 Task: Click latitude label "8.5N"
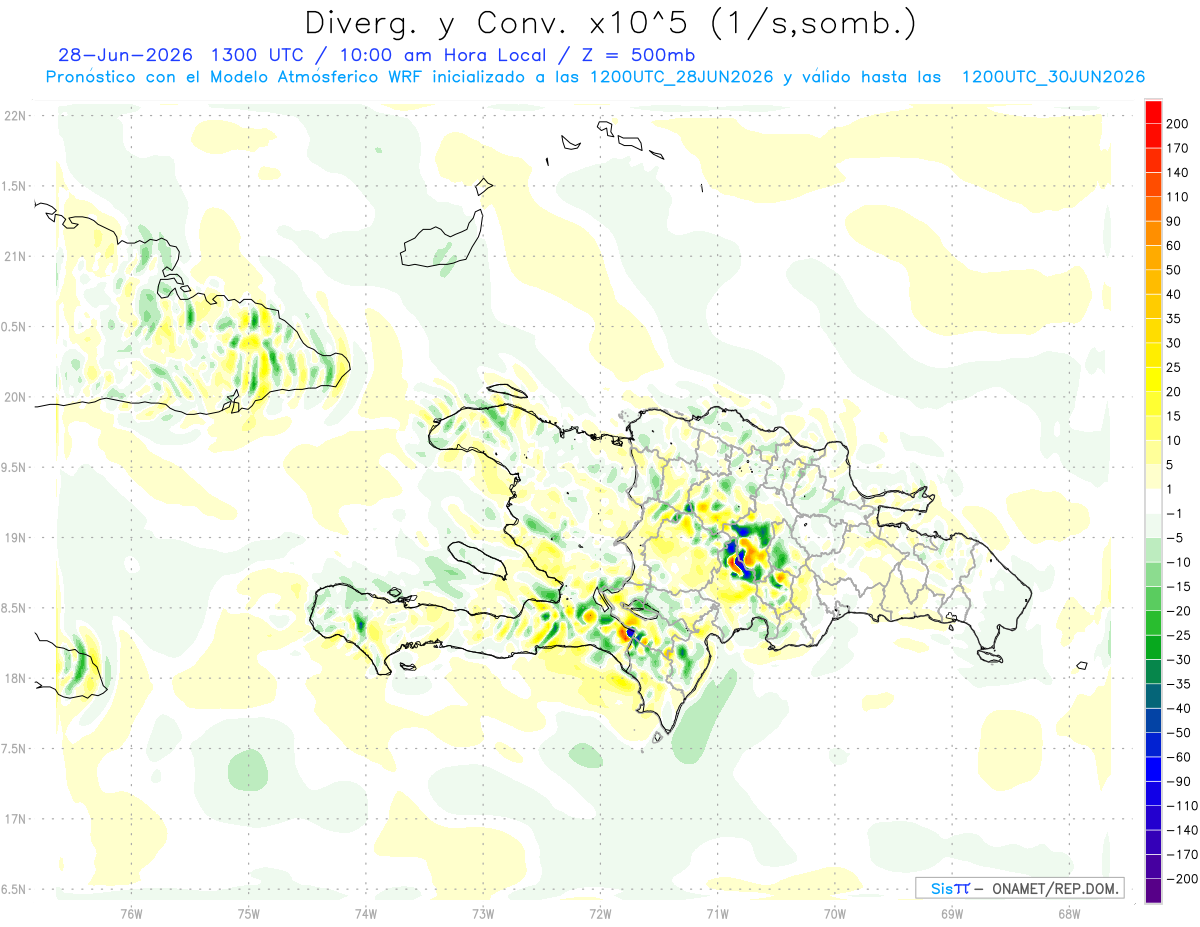(x=14, y=608)
